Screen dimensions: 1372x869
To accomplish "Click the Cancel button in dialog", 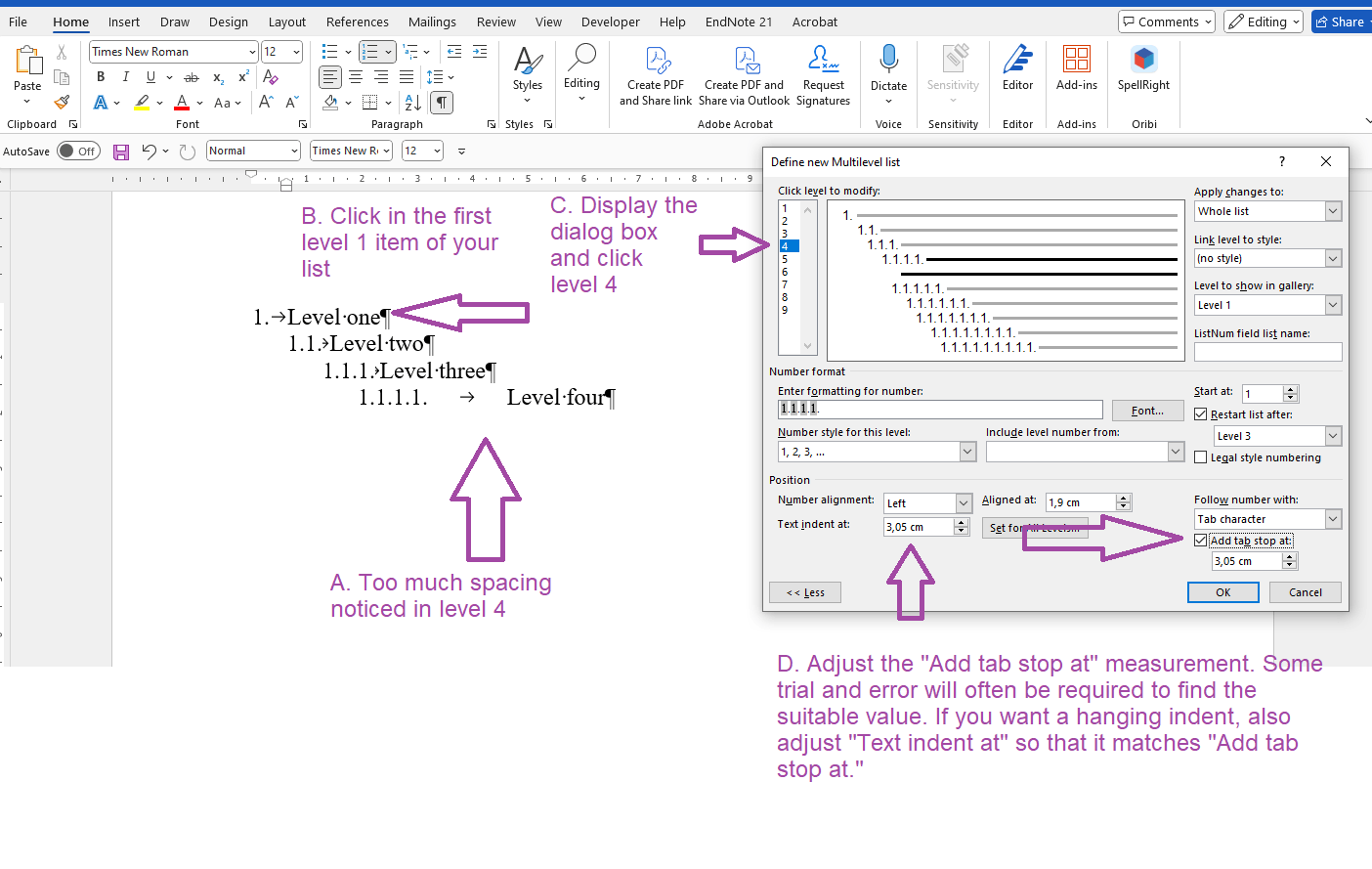I will pyautogui.click(x=1305, y=592).
